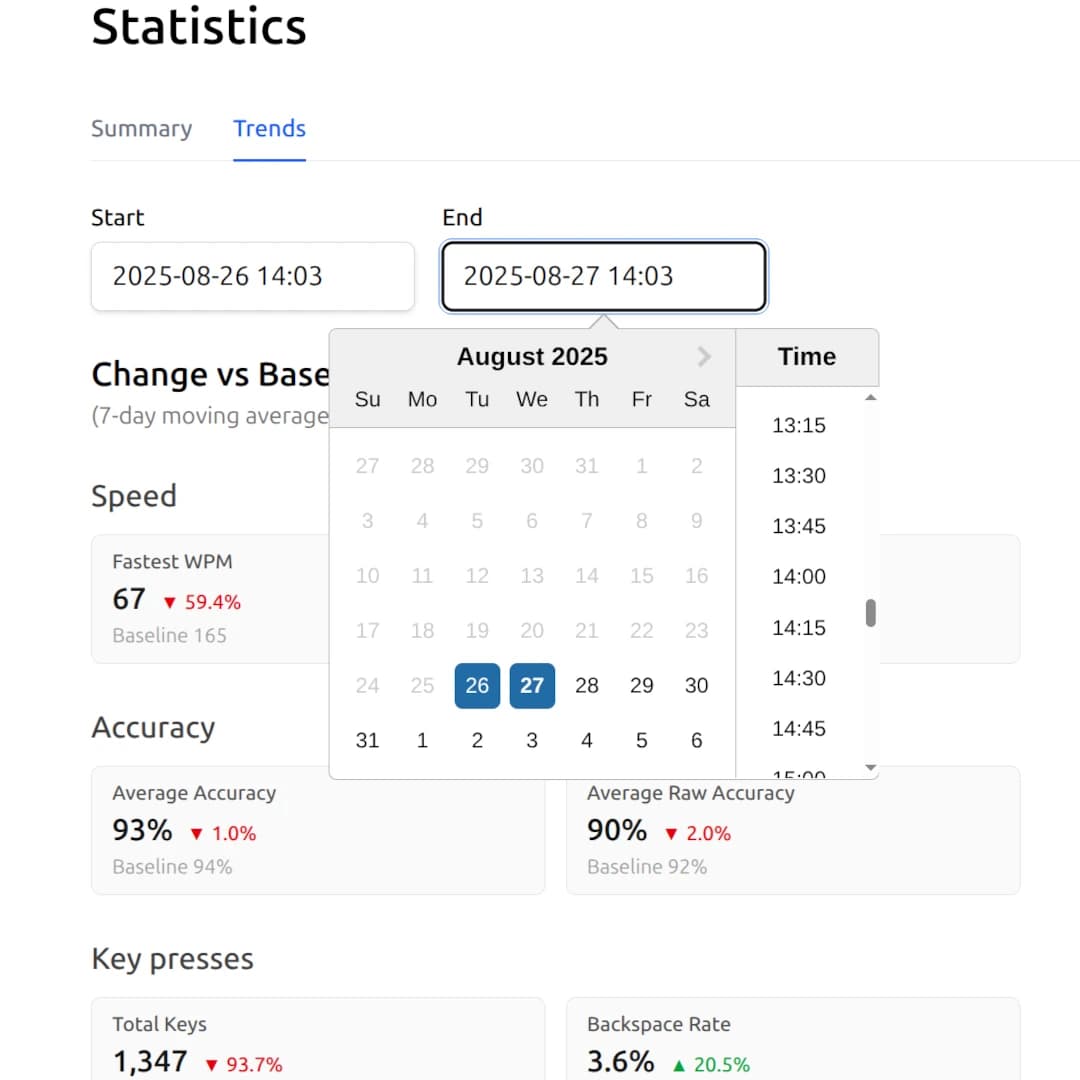This screenshot has width=1080, height=1080.
Task: Select September 3 in the last row
Action: coord(532,740)
